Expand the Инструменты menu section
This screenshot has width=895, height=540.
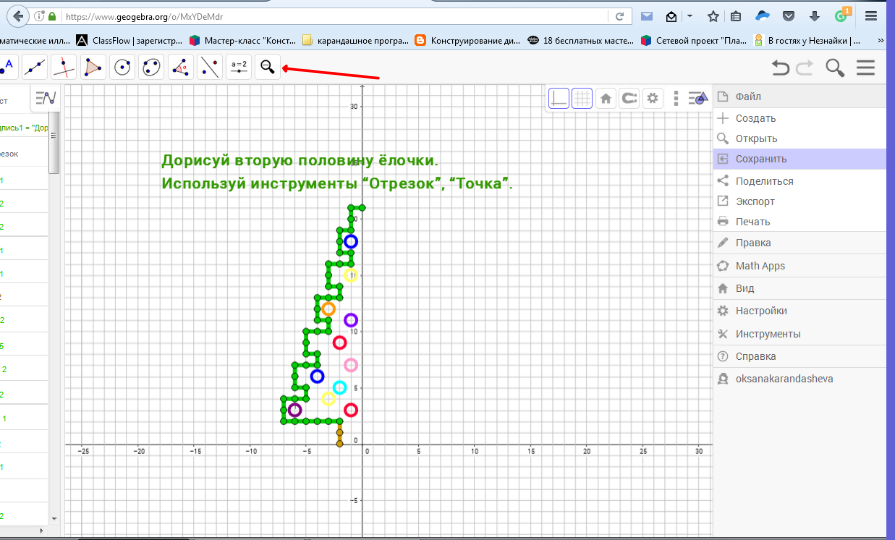tap(767, 334)
